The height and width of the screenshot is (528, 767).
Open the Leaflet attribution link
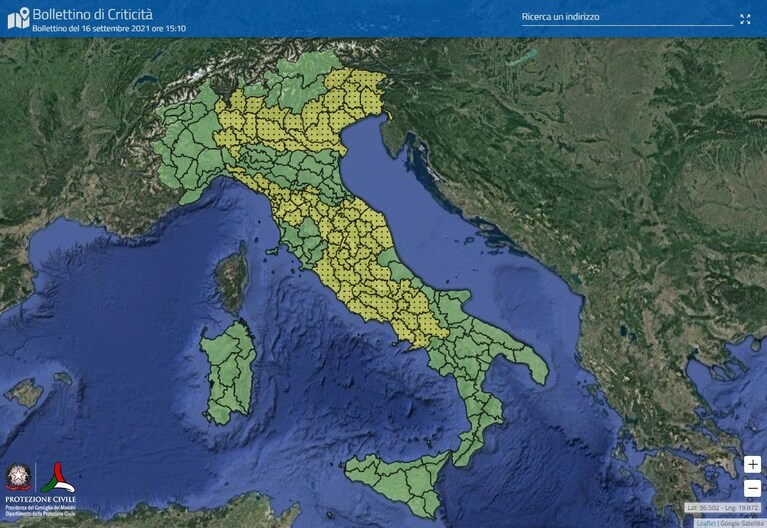click(706, 524)
